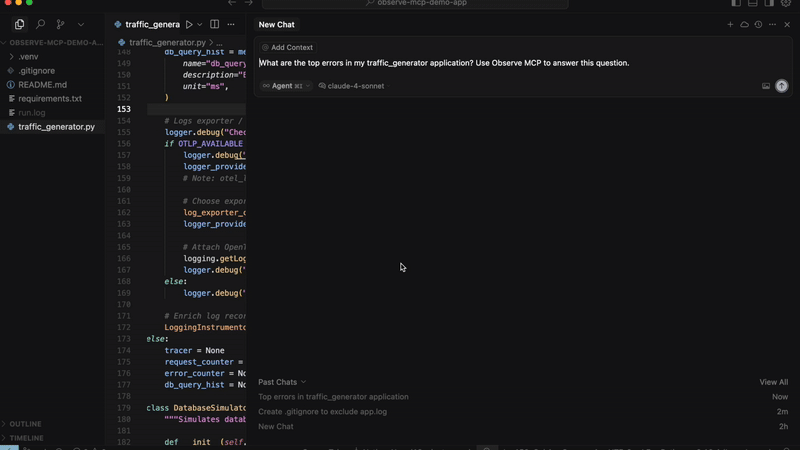Open the Agent mode dropdown

[x=286, y=86]
